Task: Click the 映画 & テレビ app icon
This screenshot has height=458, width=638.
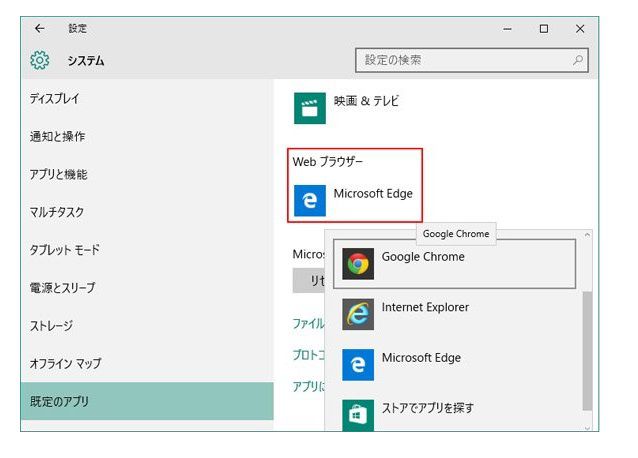Action: click(310, 108)
